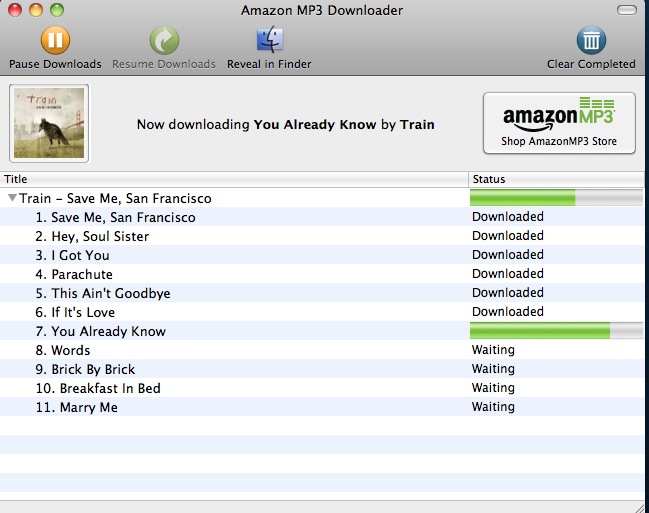
Task: Click Downloaded status for Hey, Soul Sister
Action: pos(507,236)
